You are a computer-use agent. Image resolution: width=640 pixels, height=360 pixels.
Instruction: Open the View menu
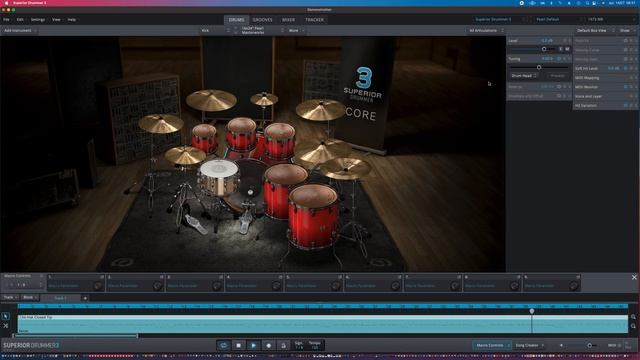point(56,20)
